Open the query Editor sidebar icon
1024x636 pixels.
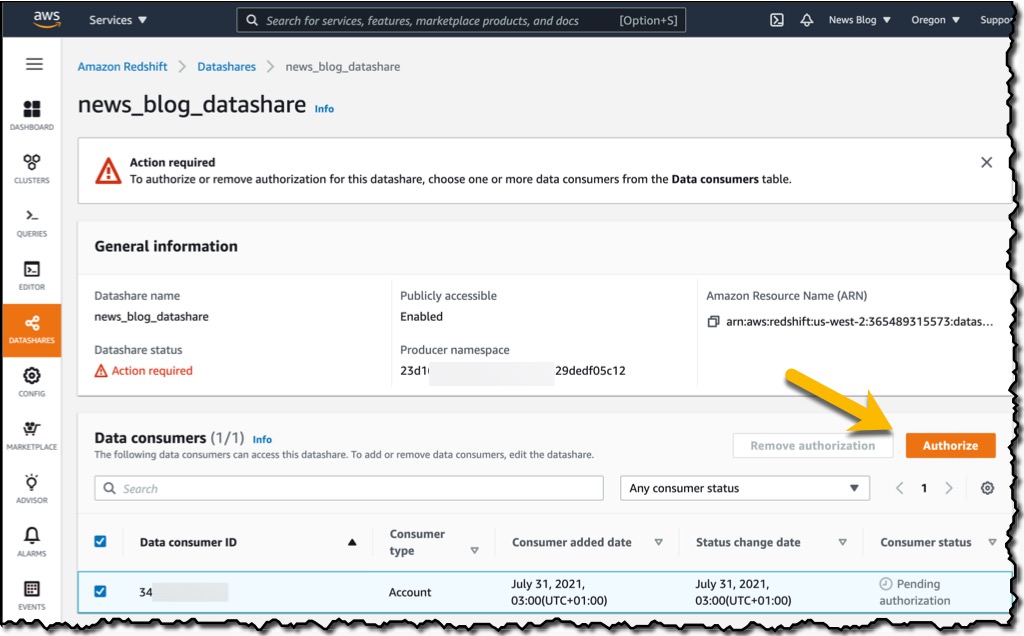pyautogui.click(x=31, y=276)
